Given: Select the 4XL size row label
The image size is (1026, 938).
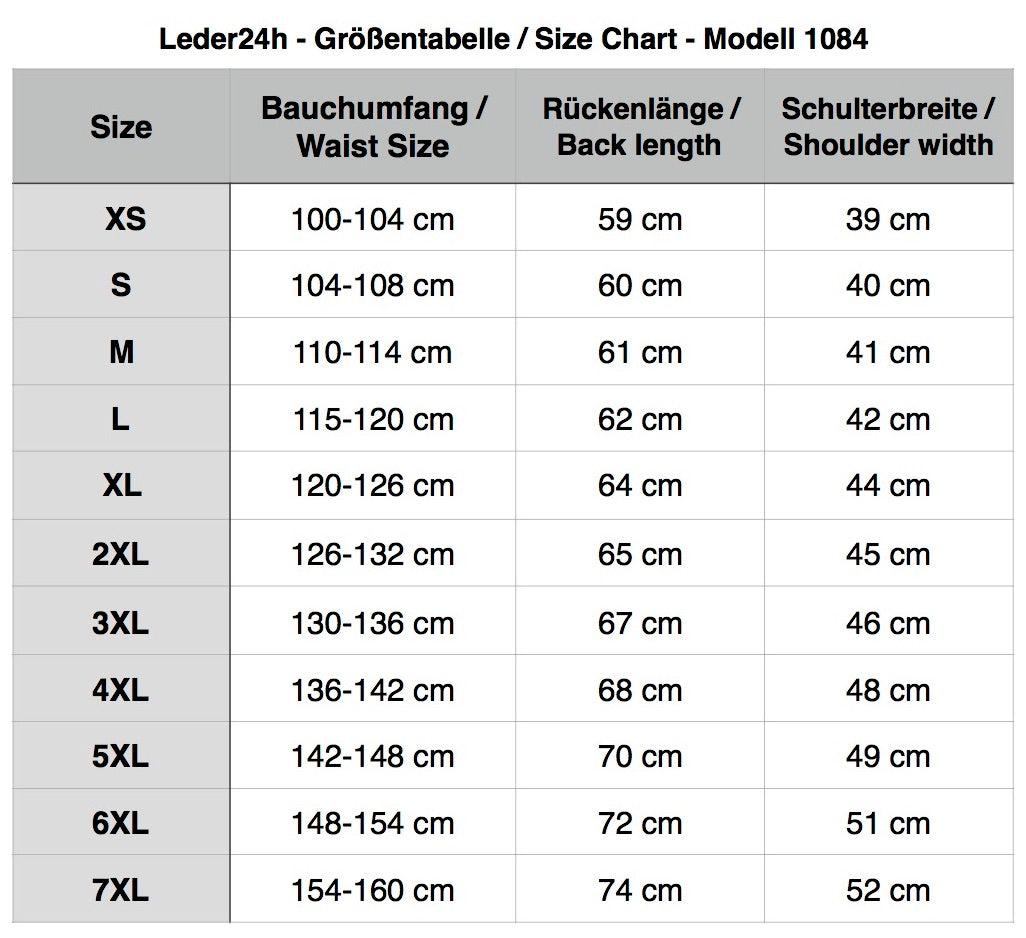Looking at the screenshot, I should pos(120,690).
